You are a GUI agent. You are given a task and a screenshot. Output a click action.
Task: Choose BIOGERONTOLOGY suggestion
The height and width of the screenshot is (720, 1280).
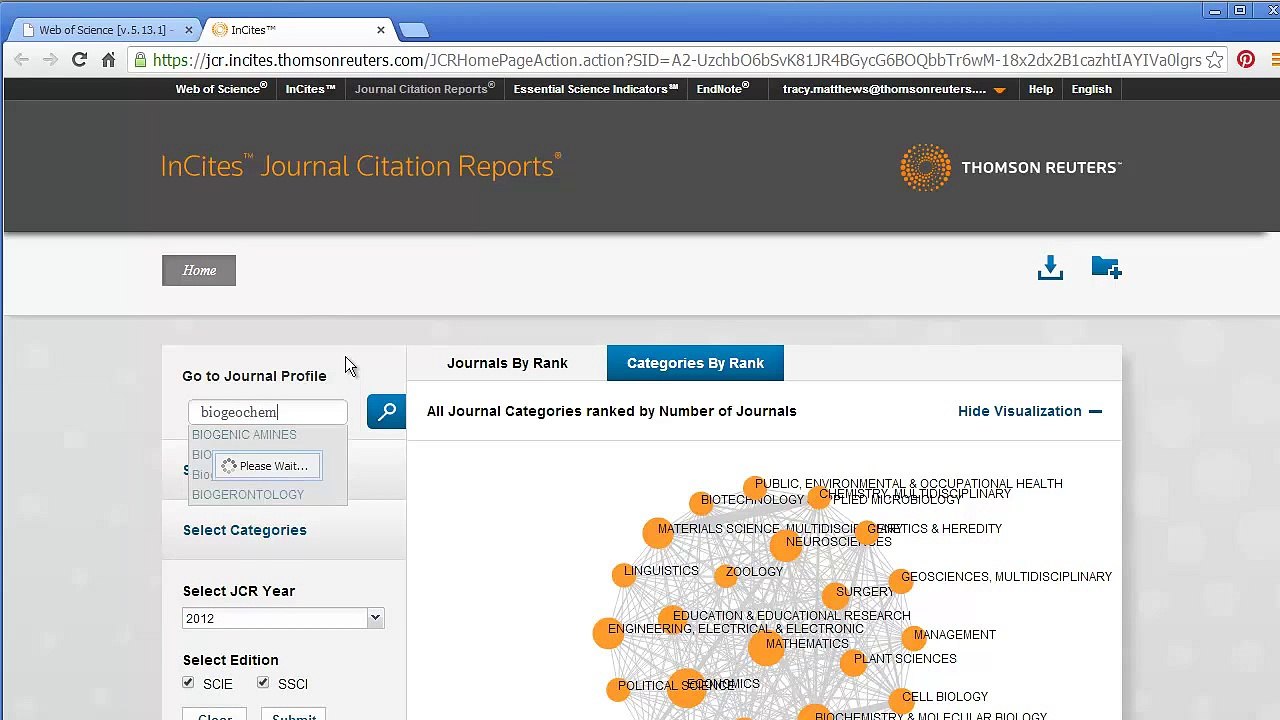pyautogui.click(x=248, y=495)
